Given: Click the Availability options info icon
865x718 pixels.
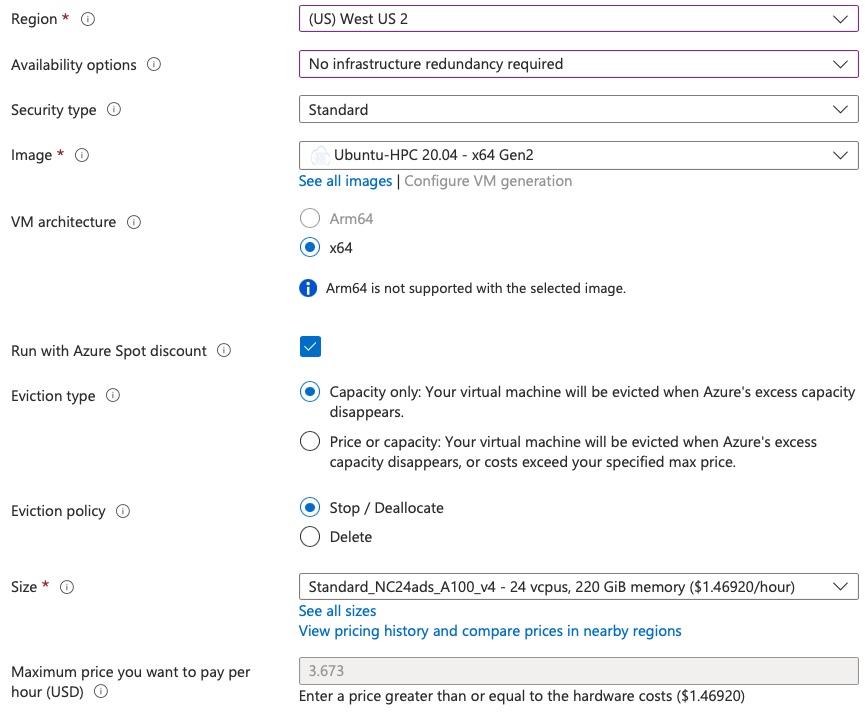Looking at the screenshot, I should pos(154,65).
